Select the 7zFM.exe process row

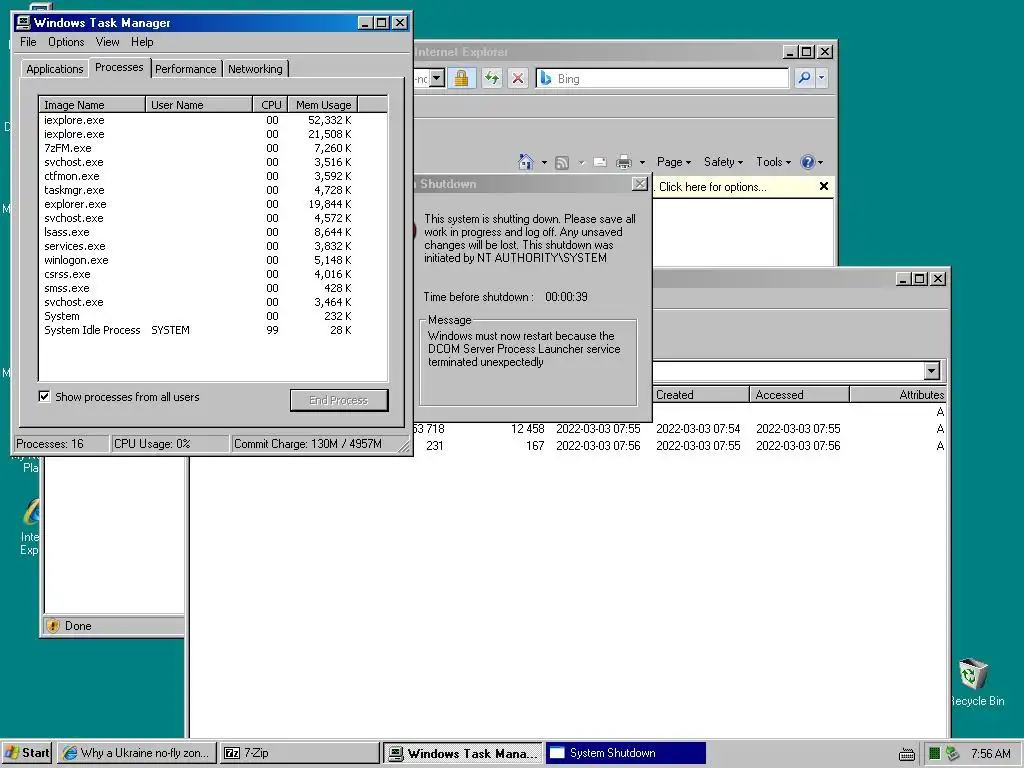pos(213,148)
